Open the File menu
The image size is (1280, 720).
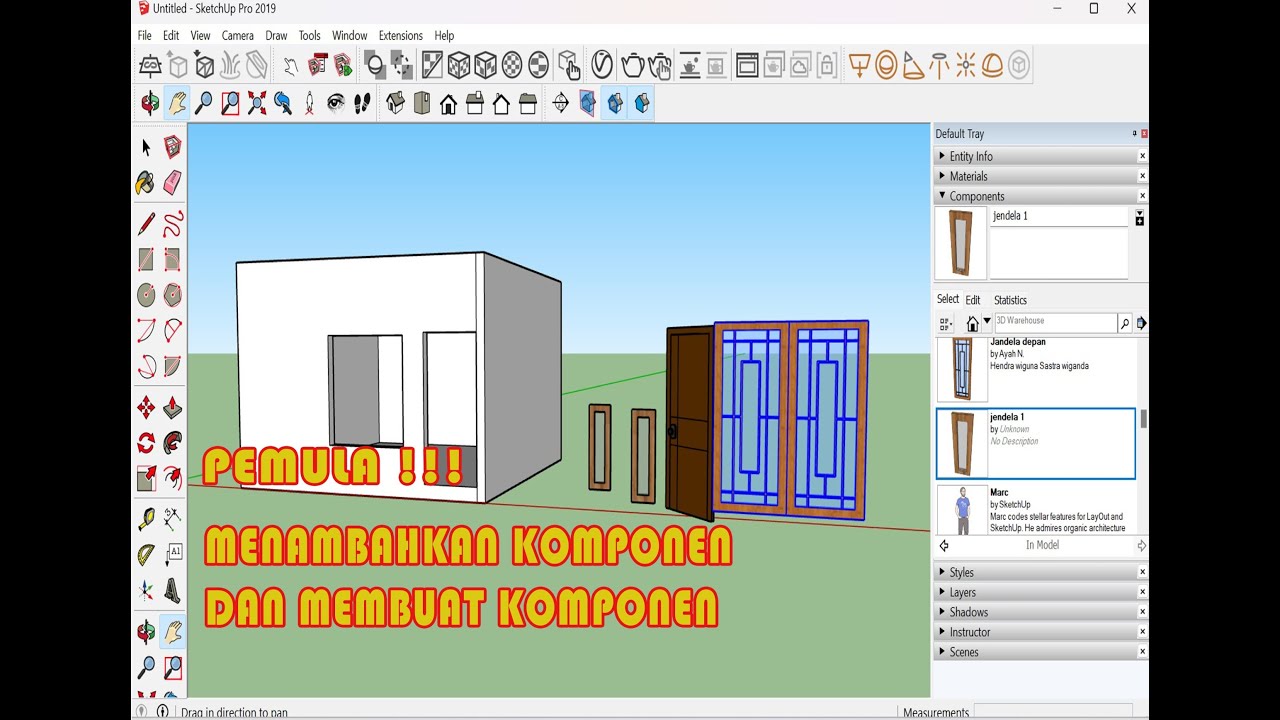coord(145,35)
